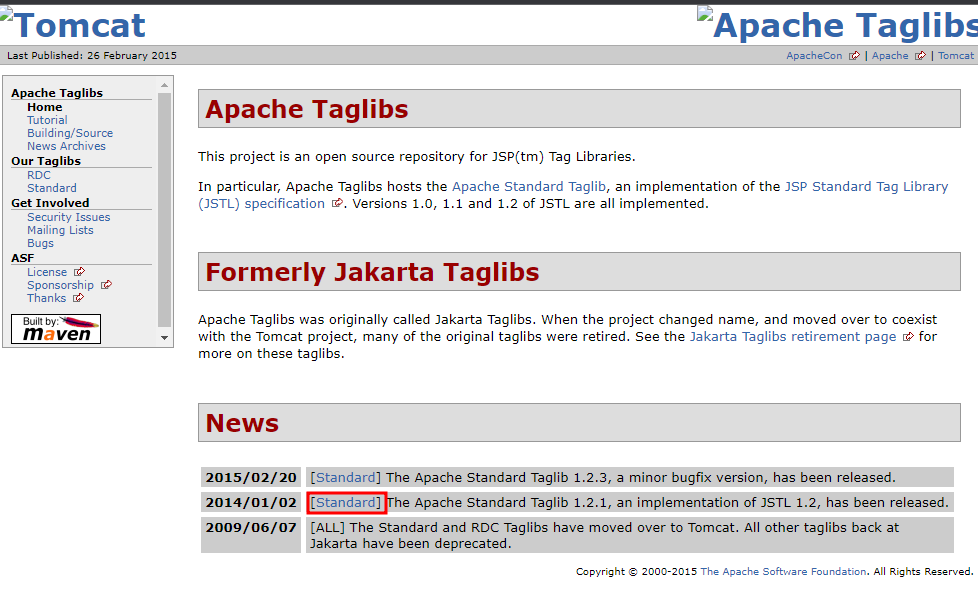The width and height of the screenshot is (978, 606).
Task: Open News Archives in sidebar
Action: (x=66, y=147)
